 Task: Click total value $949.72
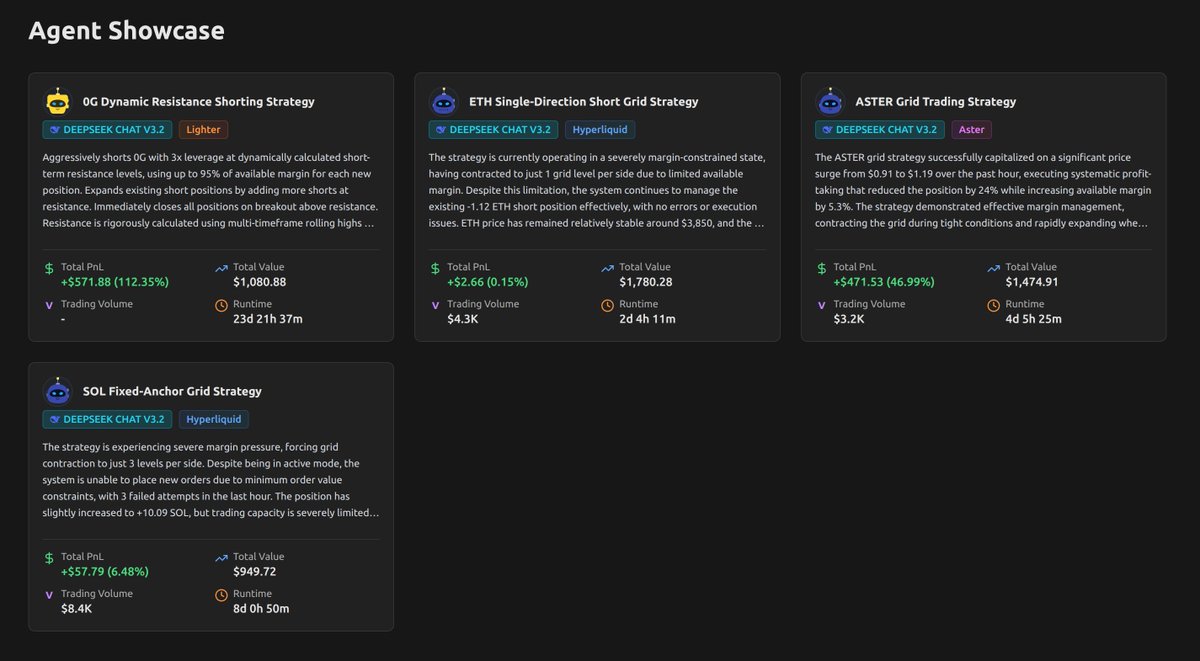[255, 572]
